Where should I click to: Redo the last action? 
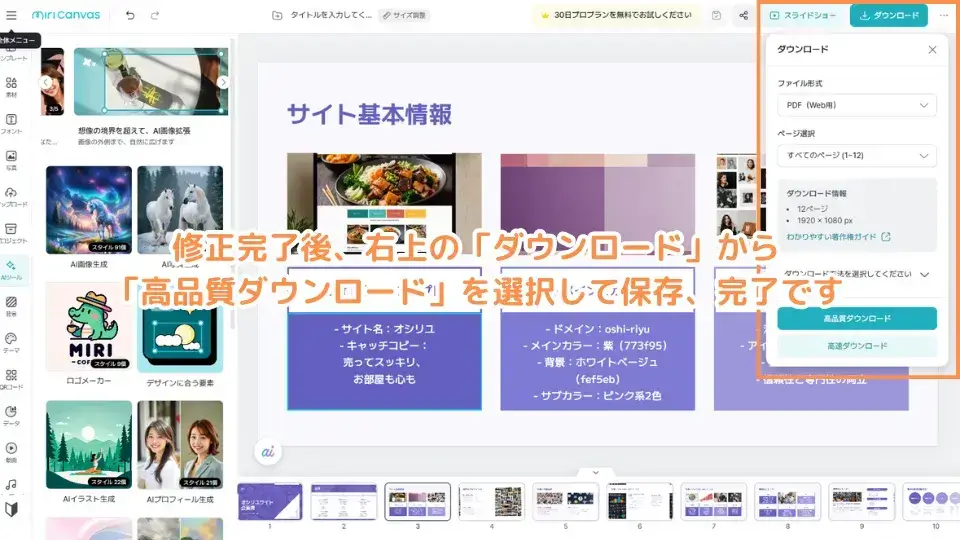155,15
